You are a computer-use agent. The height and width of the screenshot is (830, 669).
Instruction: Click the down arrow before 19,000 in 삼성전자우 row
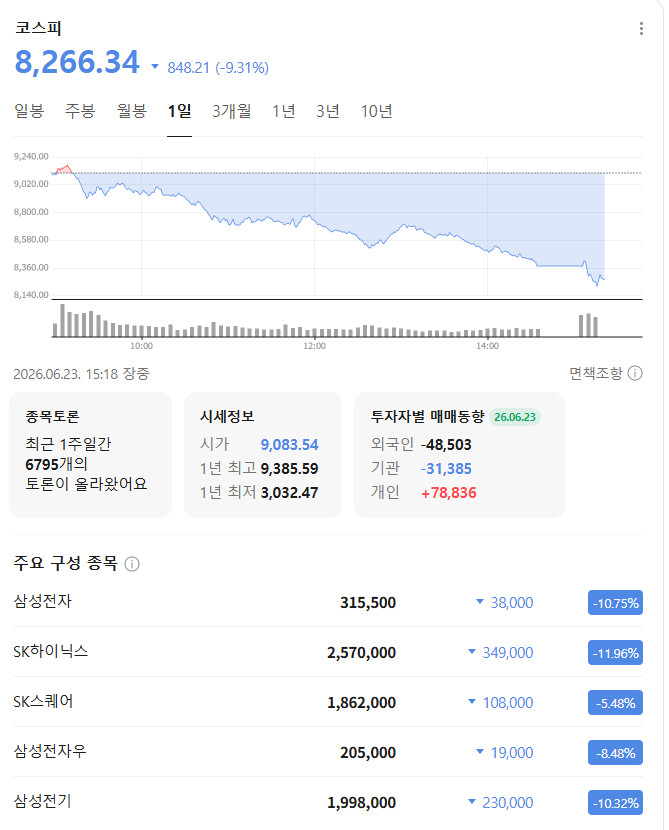[x=480, y=752]
